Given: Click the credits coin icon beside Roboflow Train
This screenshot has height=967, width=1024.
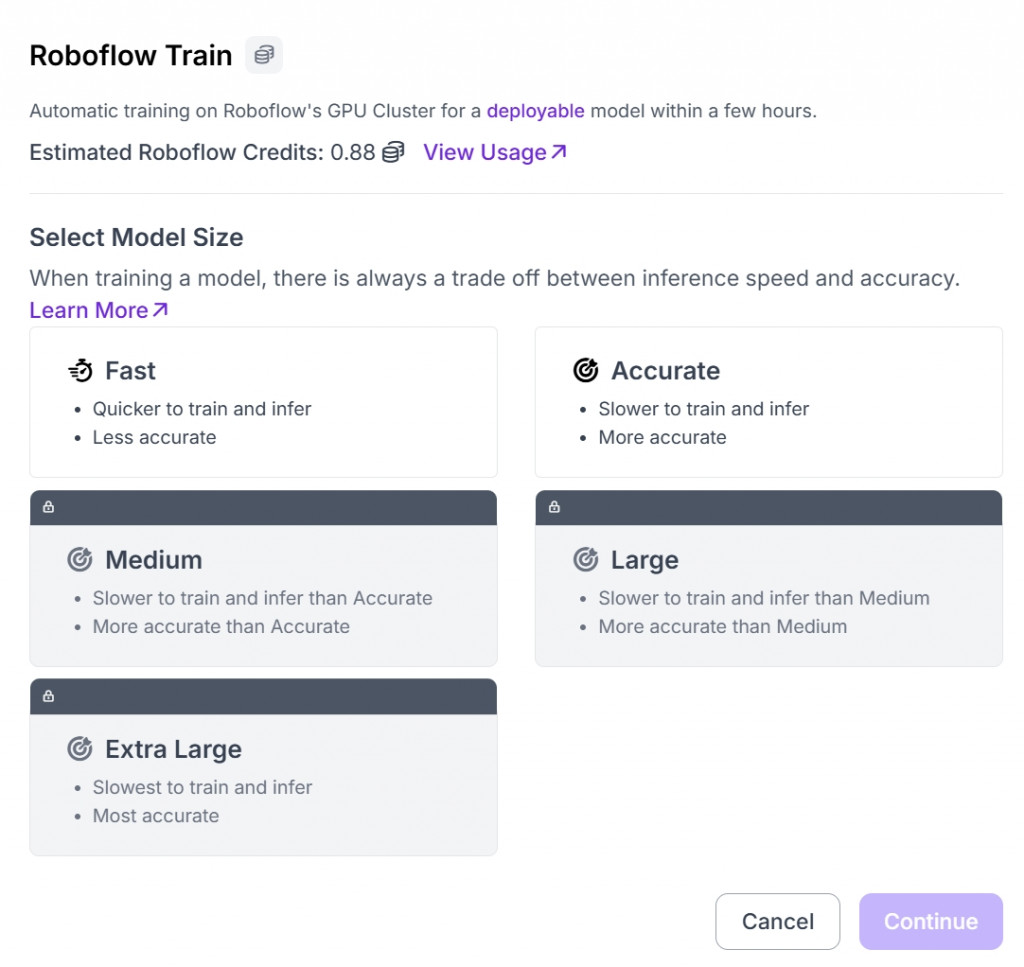Looking at the screenshot, I should (x=264, y=54).
